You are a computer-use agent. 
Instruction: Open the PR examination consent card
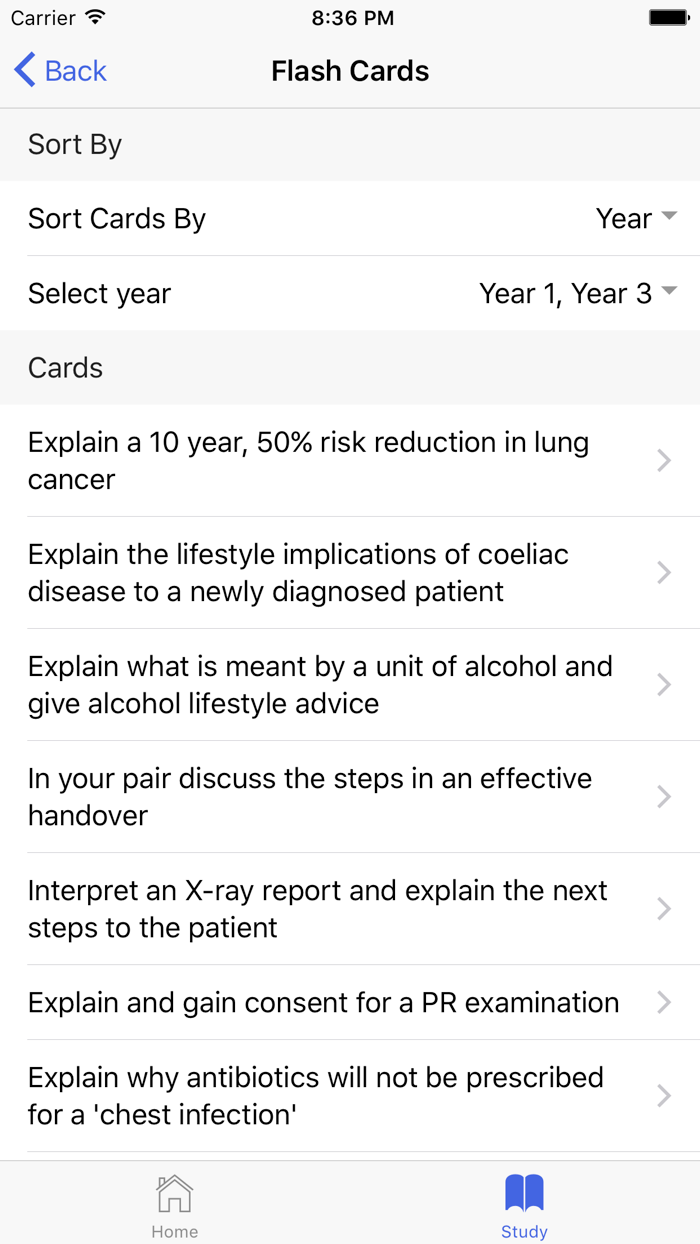(x=323, y=1002)
